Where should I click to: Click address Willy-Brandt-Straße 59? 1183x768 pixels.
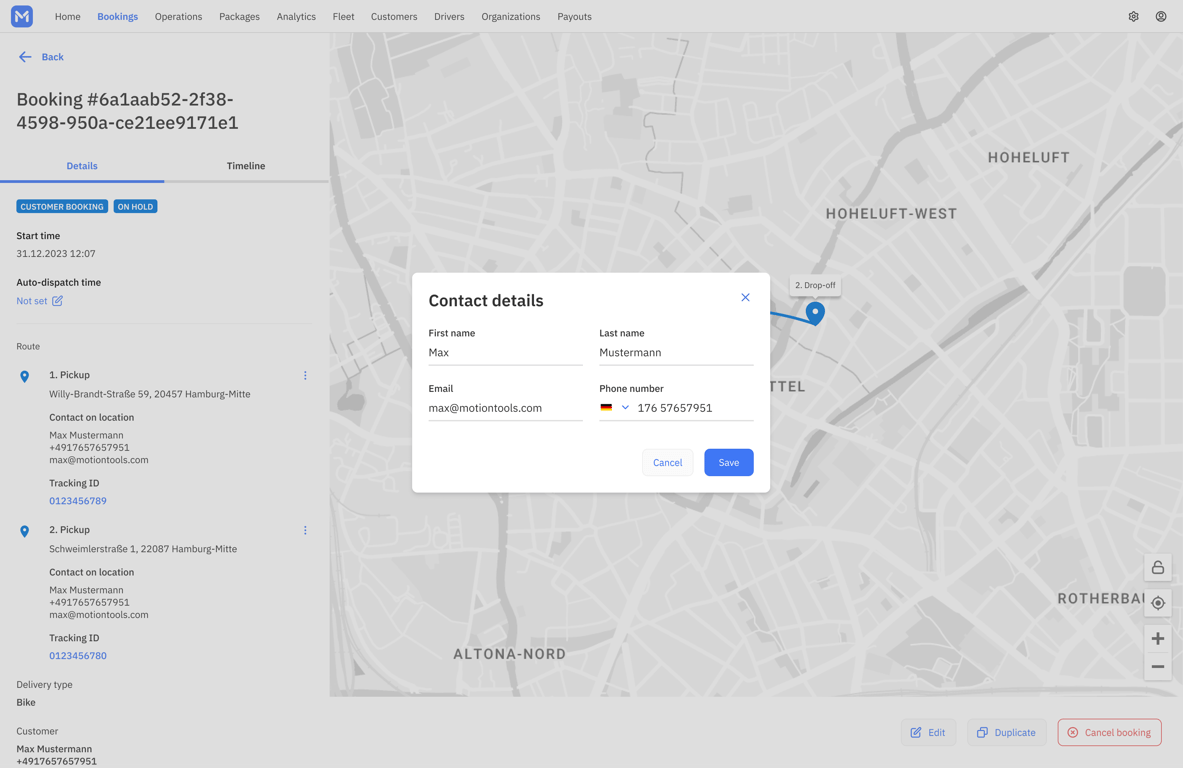click(x=149, y=394)
